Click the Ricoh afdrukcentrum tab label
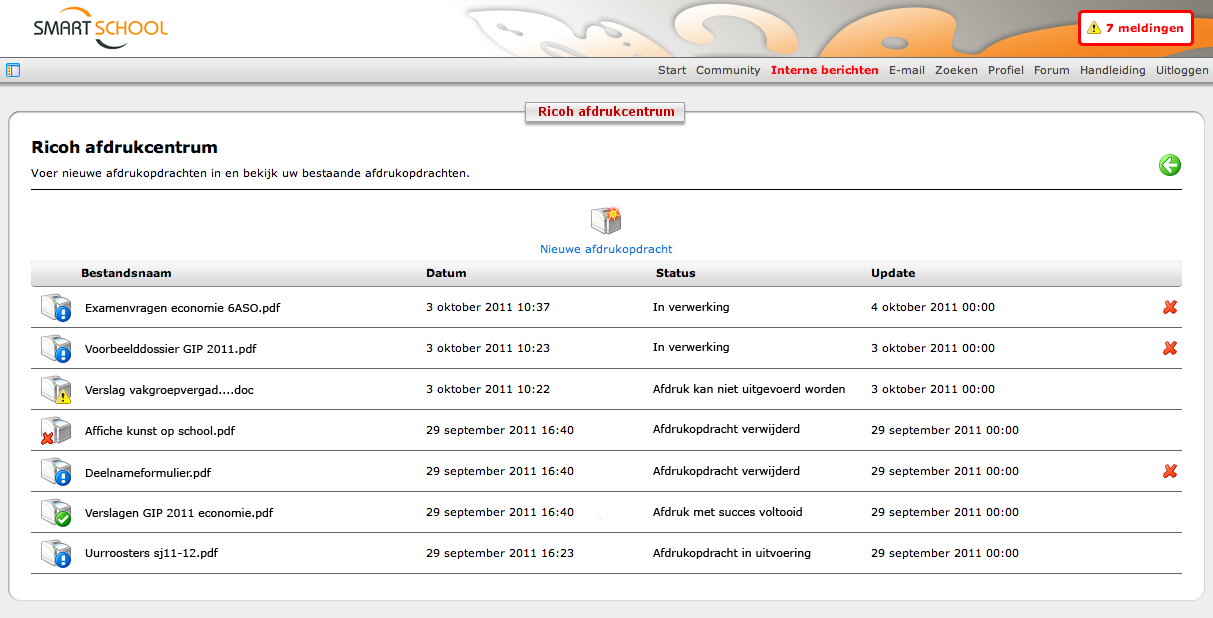This screenshot has width=1213, height=618. point(606,111)
